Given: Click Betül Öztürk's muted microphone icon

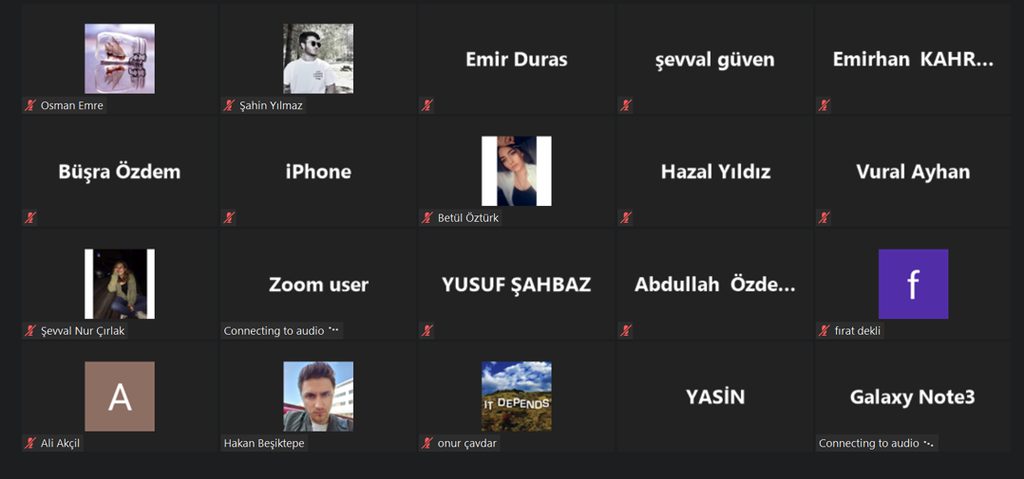Looking at the screenshot, I should point(427,218).
